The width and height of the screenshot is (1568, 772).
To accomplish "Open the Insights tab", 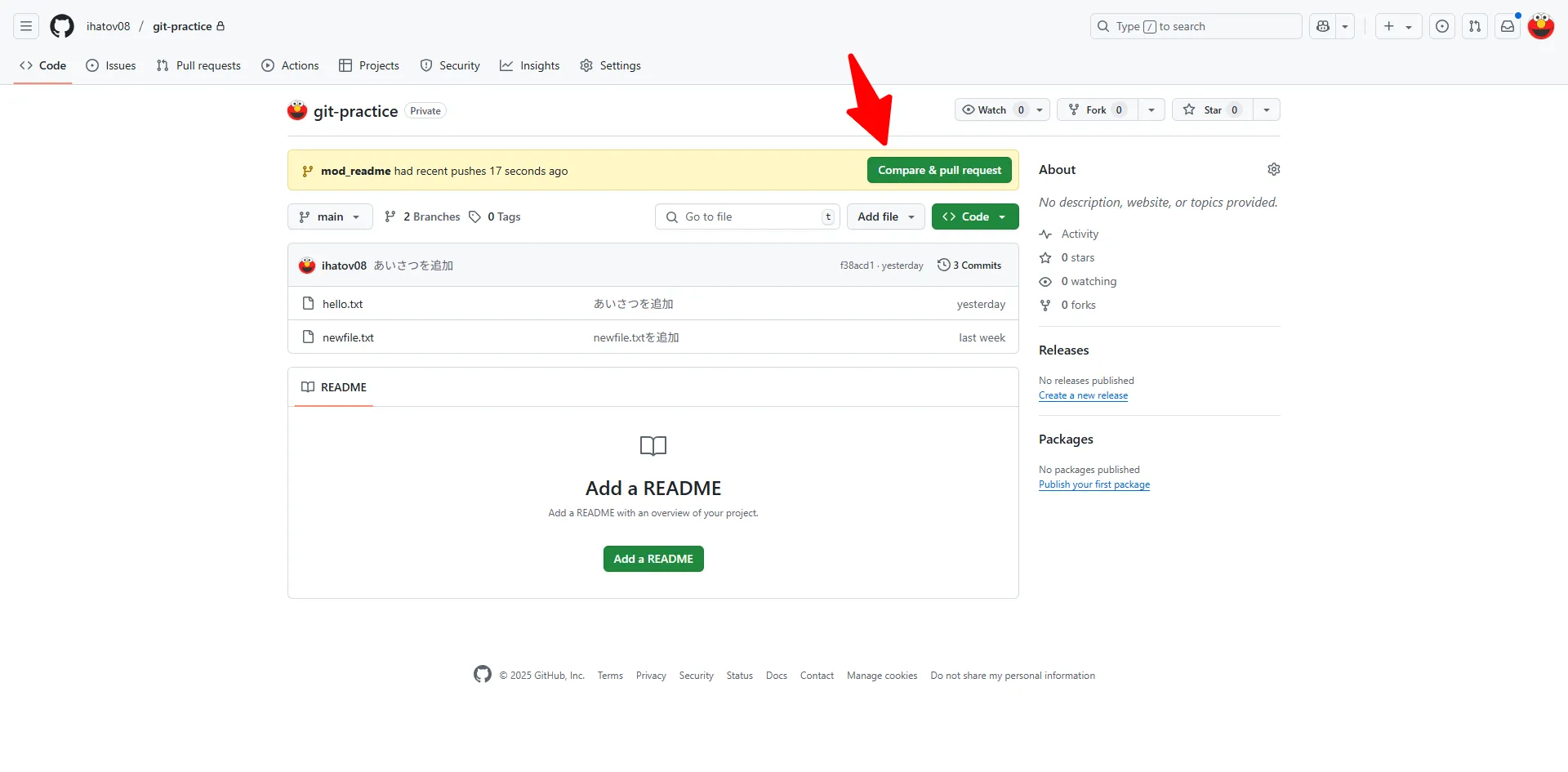I will click(x=530, y=65).
